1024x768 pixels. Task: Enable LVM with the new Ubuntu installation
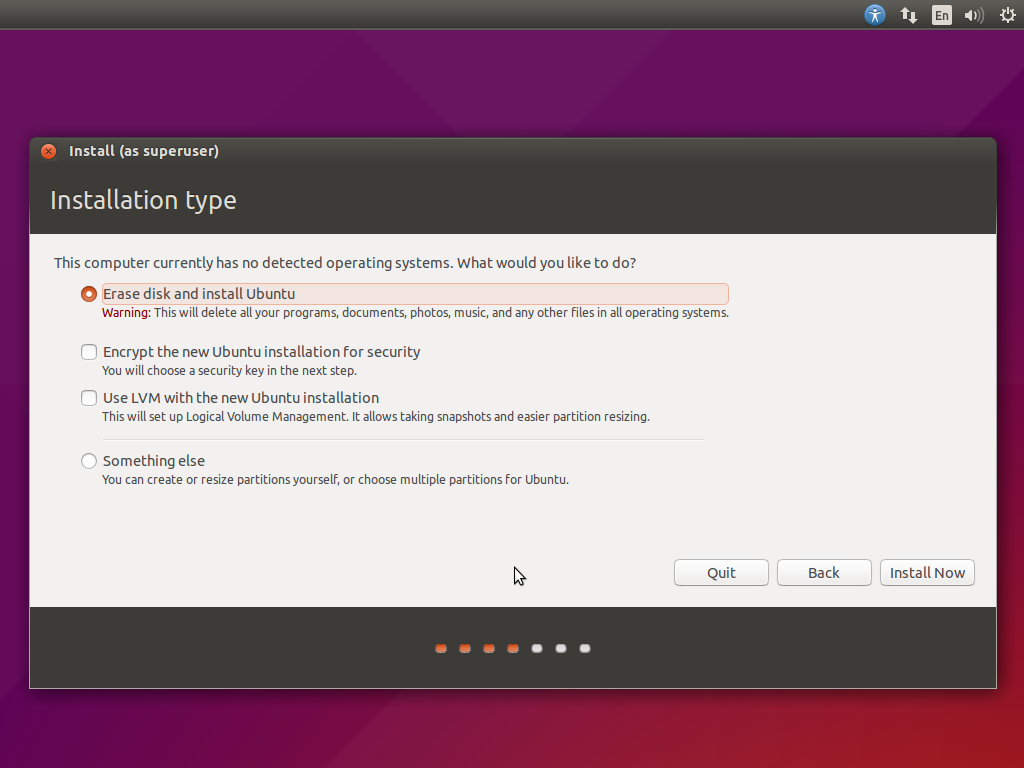89,398
